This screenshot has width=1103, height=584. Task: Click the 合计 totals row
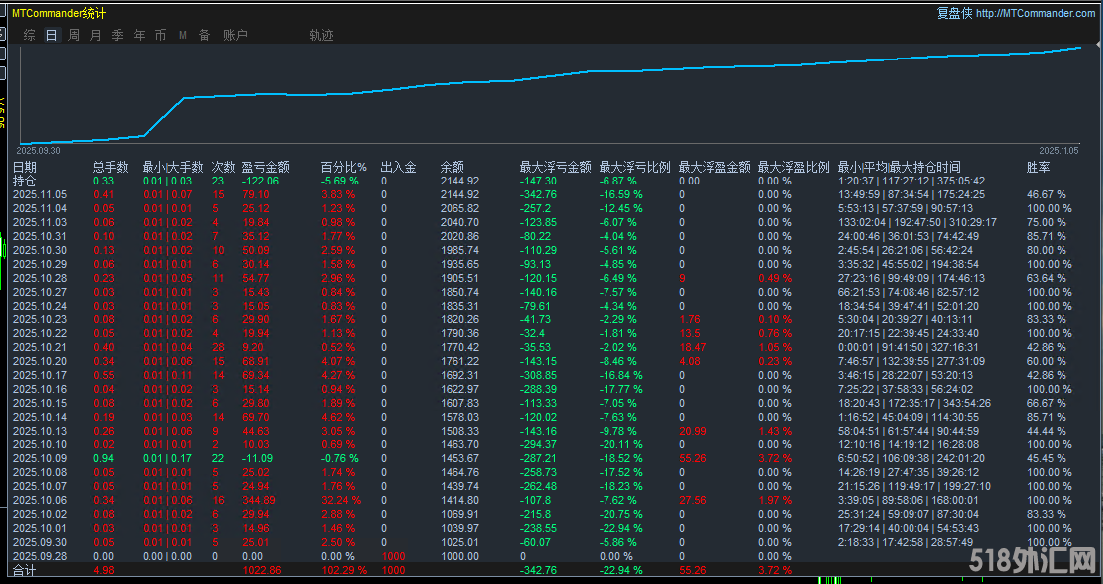coord(23,570)
